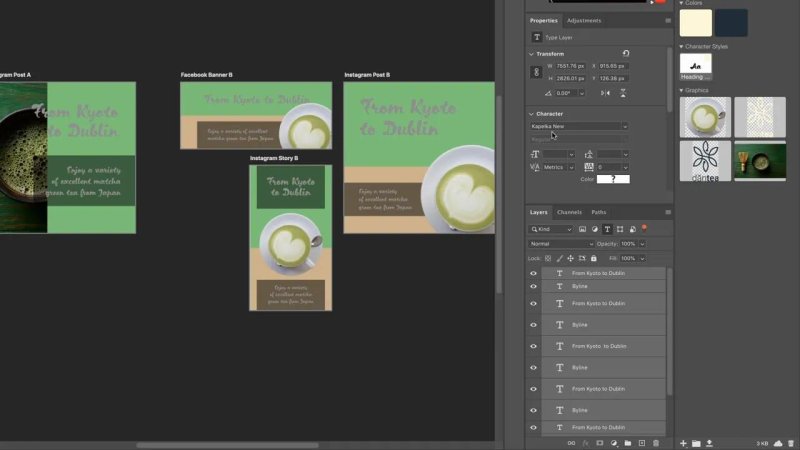Switch to the Layers tab

538,212
